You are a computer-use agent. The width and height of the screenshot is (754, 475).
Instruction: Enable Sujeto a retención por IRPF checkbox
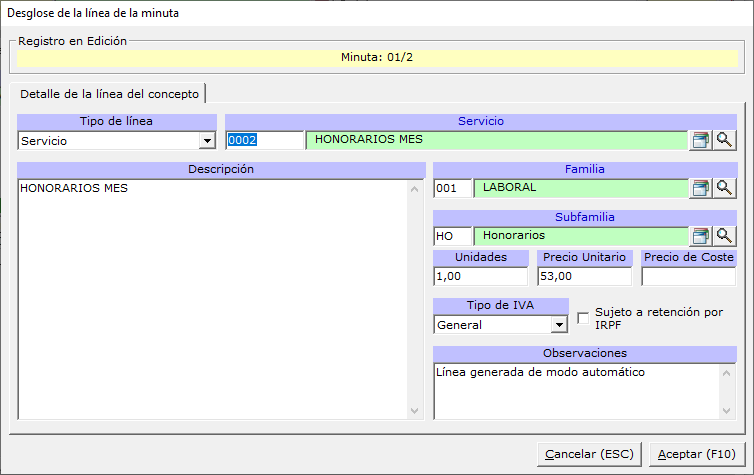(x=584, y=318)
